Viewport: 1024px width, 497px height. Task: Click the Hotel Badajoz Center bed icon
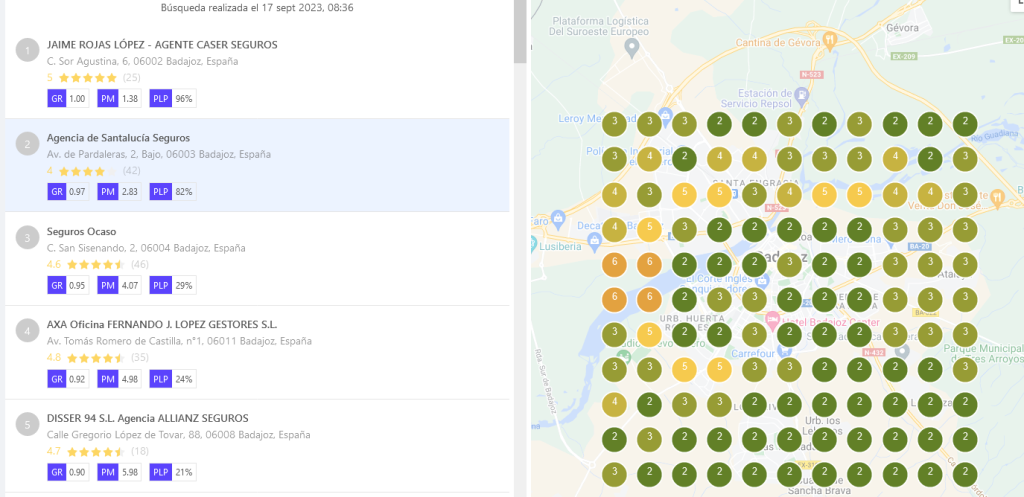[772, 320]
